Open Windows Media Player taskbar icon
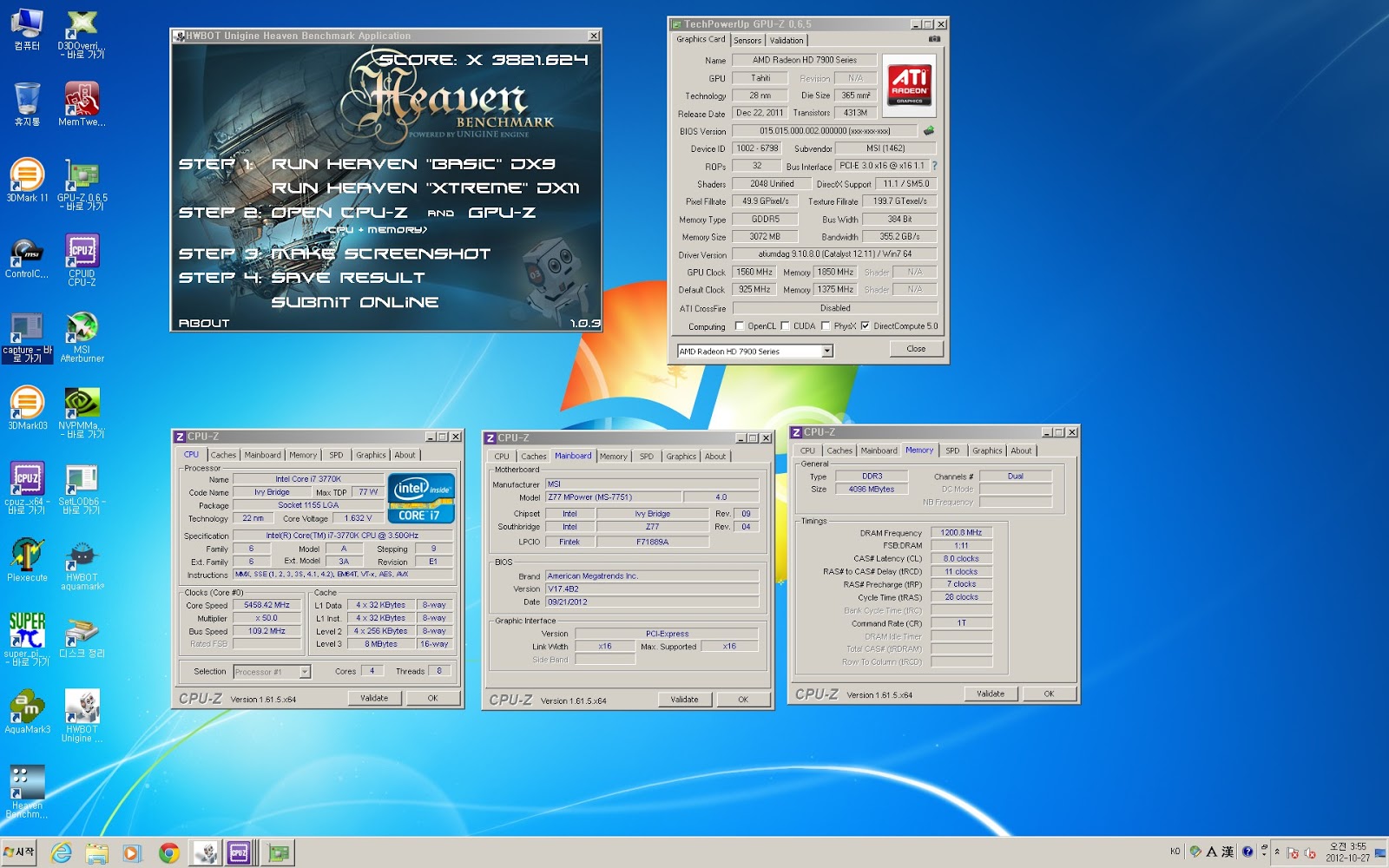This screenshot has height=868, width=1389. [132, 853]
